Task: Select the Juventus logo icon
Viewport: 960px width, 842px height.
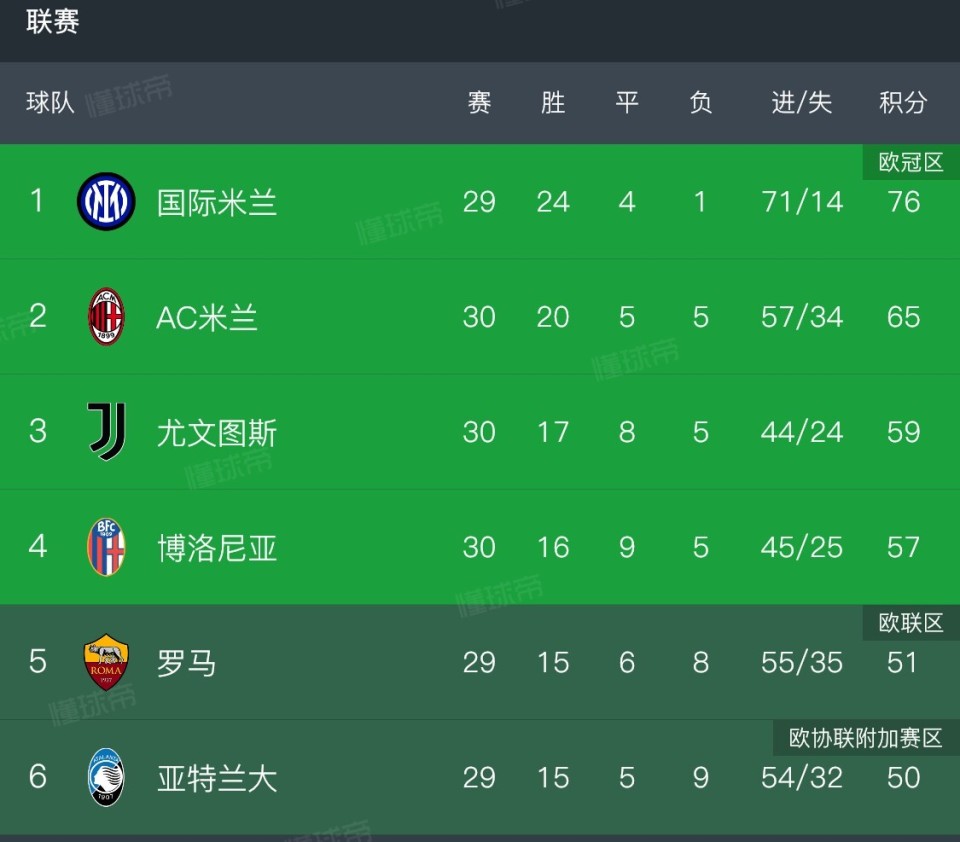Action: 107,432
